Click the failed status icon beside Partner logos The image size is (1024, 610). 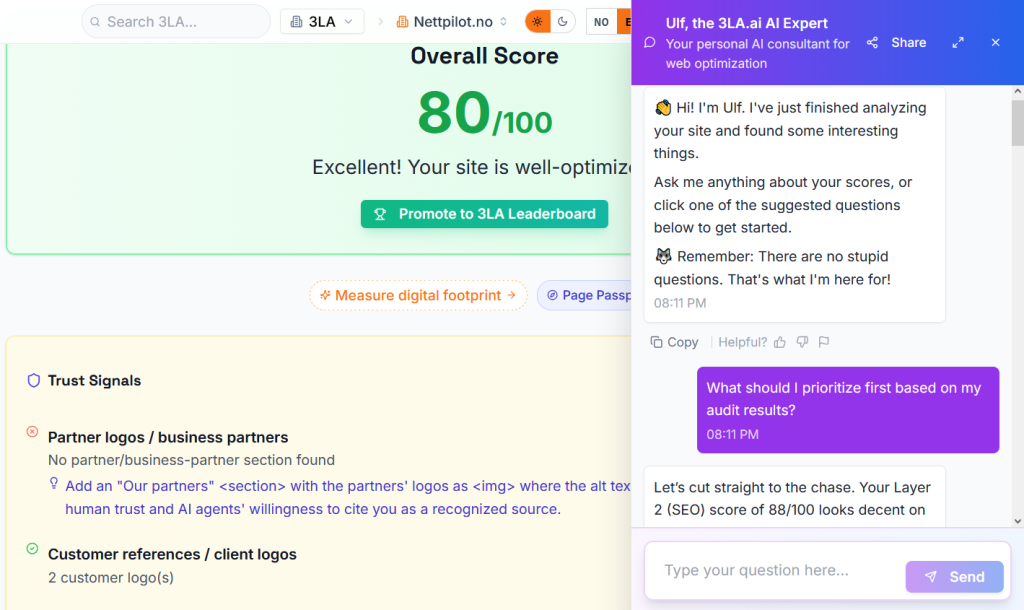[32, 432]
